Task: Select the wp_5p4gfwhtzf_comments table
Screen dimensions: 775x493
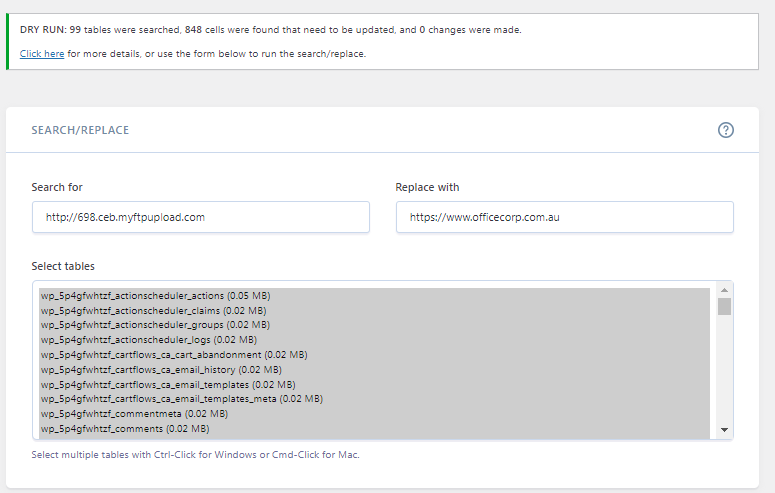Action: (124, 429)
